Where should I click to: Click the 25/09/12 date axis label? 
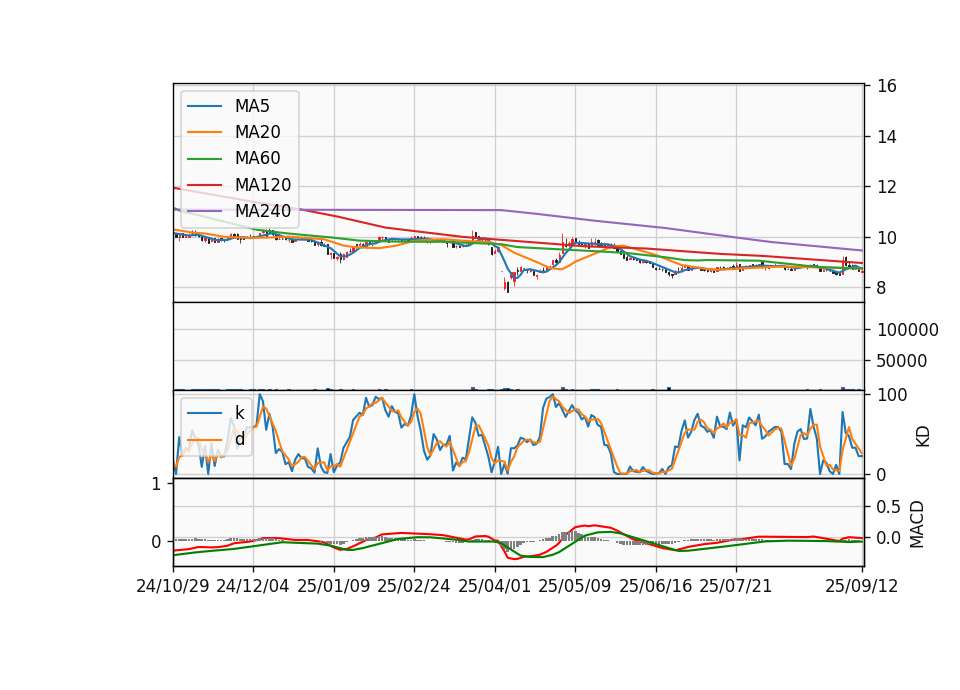(x=862, y=586)
